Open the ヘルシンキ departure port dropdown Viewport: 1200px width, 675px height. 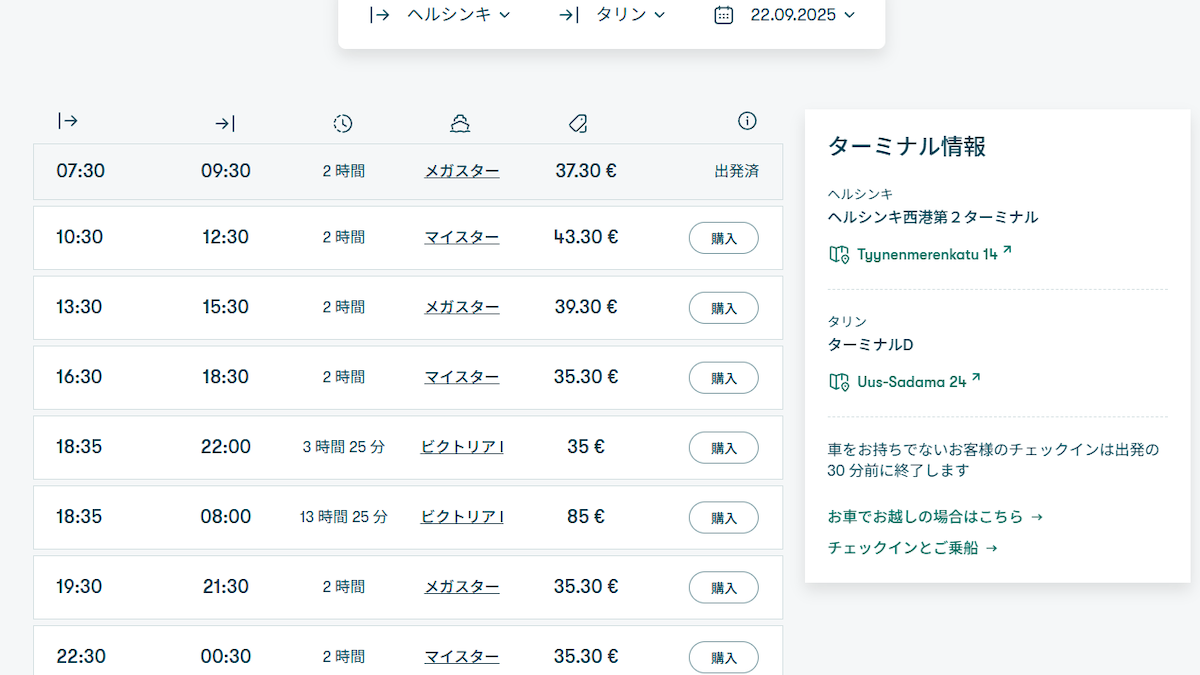click(x=458, y=15)
